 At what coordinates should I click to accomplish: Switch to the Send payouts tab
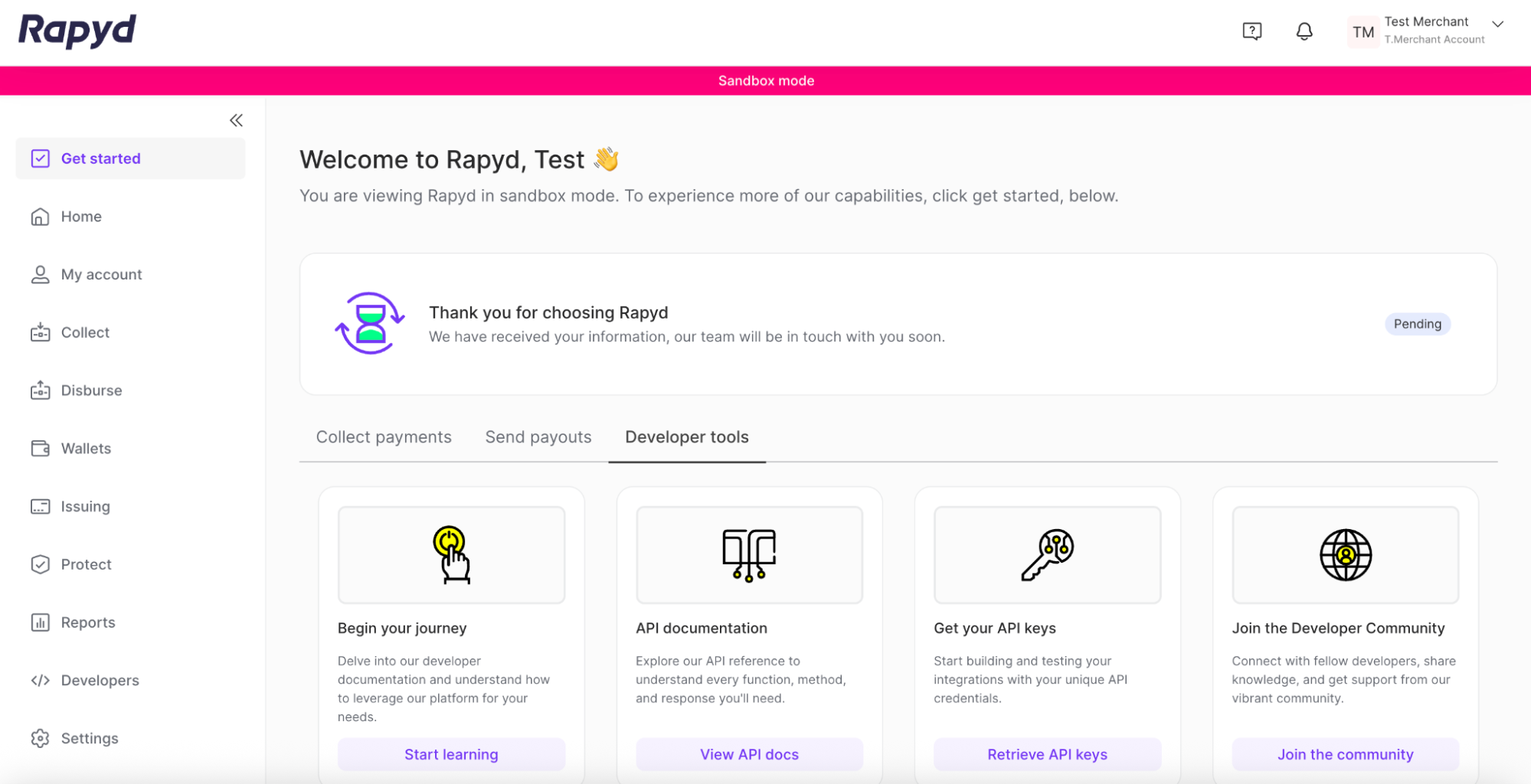pyautogui.click(x=538, y=436)
